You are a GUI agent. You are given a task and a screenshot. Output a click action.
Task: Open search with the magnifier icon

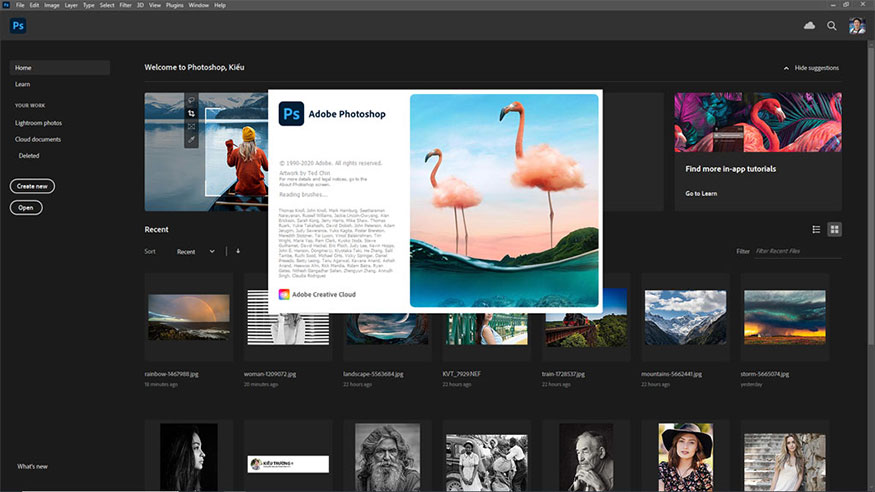[831, 26]
